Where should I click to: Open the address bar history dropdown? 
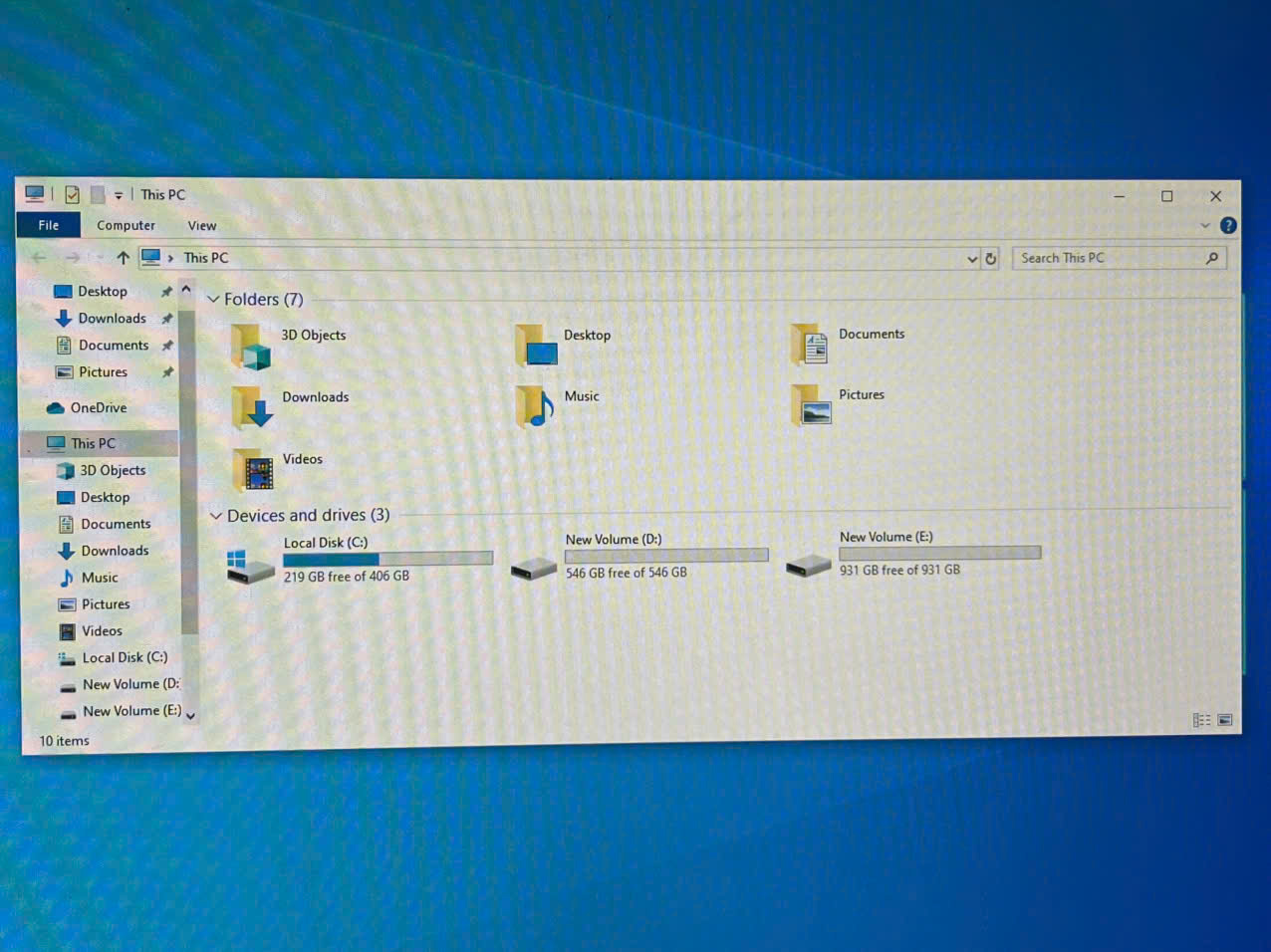click(972, 259)
